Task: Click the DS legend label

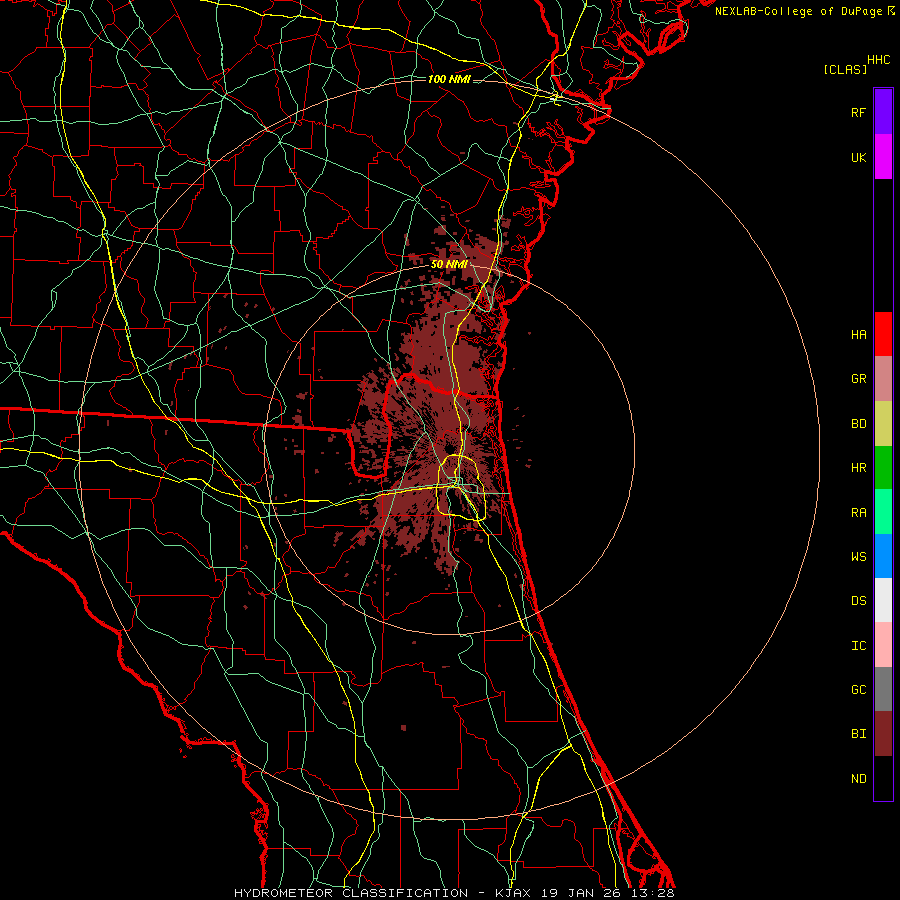Action: (858, 600)
